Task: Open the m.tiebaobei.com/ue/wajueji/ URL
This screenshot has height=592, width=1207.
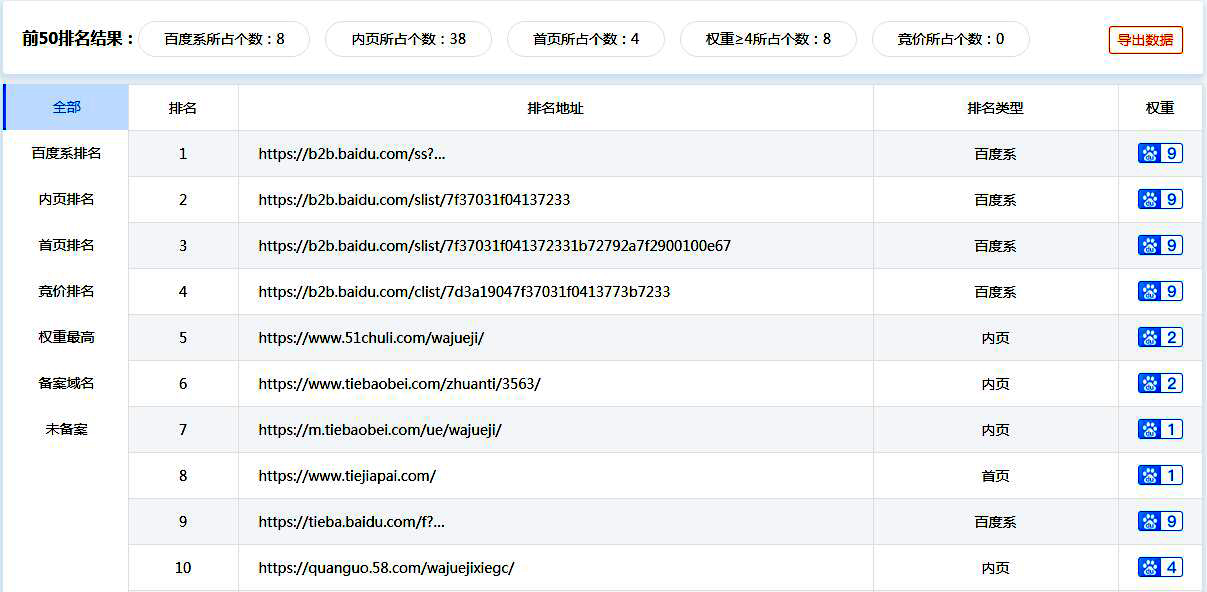Action: pyautogui.click(x=380, y=430)
